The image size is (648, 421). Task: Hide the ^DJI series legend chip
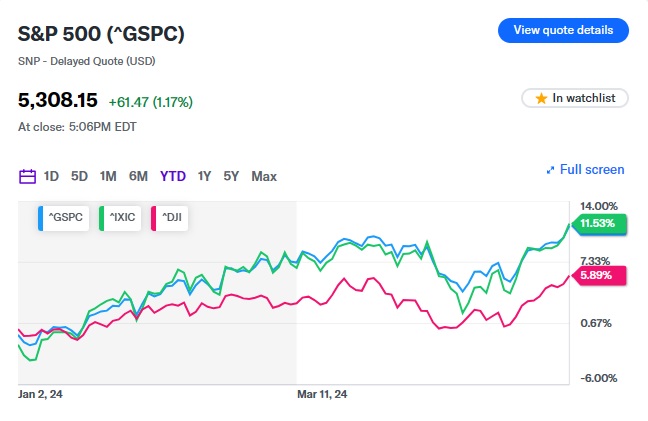(x=168, y=216)
